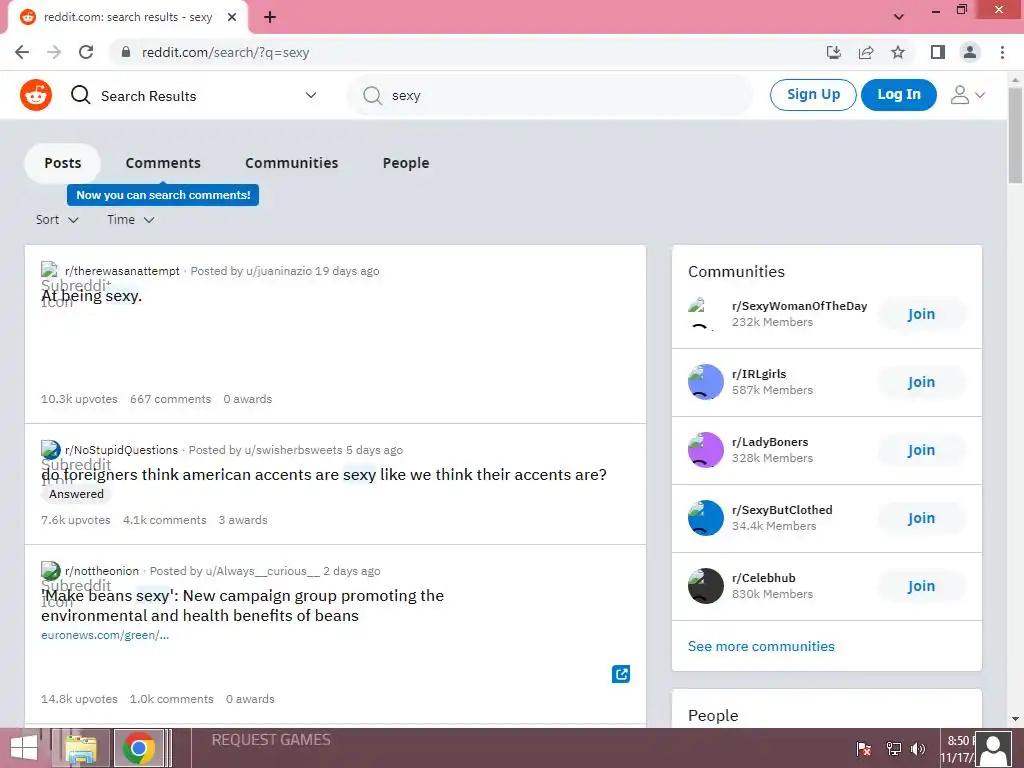
Task: Click See more communities link
Action: pos(761,646)
